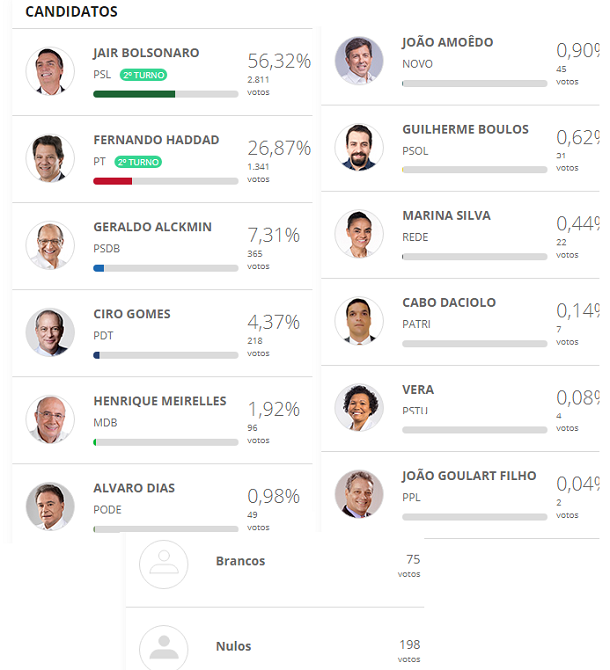Click Guilherme Boulos' portrait
610x670 pixels.
coord(359,147)
